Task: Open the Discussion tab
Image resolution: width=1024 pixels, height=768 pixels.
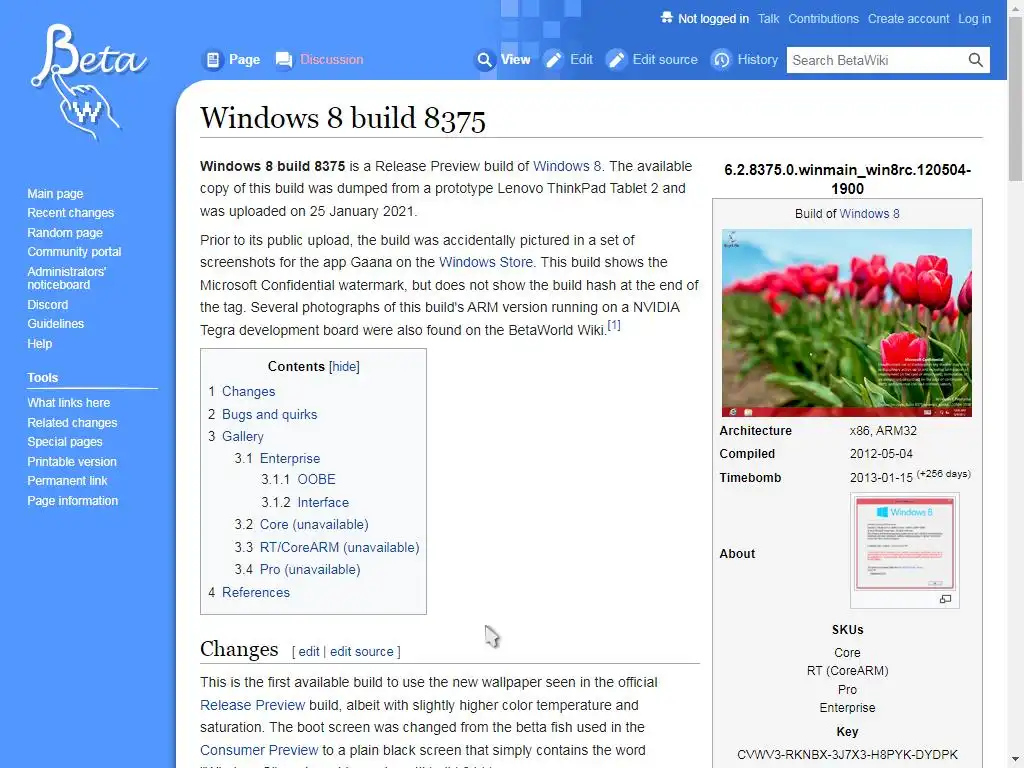Action: (x=332, y=60)
